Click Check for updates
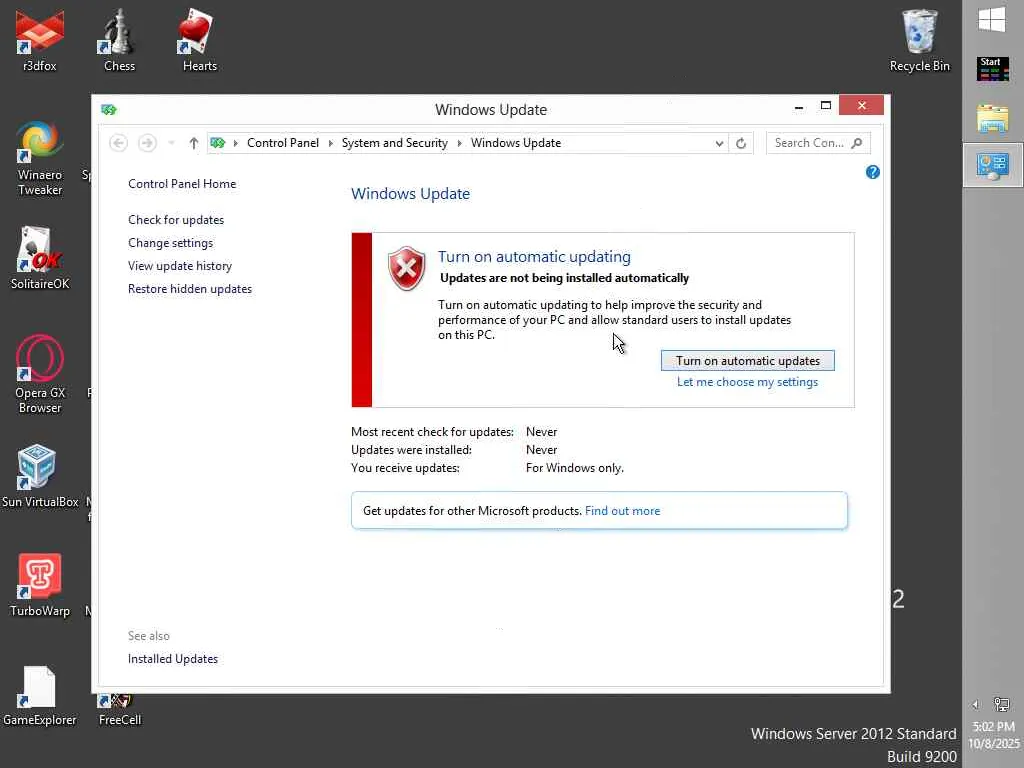Viewport: 1024px width, 768px height. [176, 219]
